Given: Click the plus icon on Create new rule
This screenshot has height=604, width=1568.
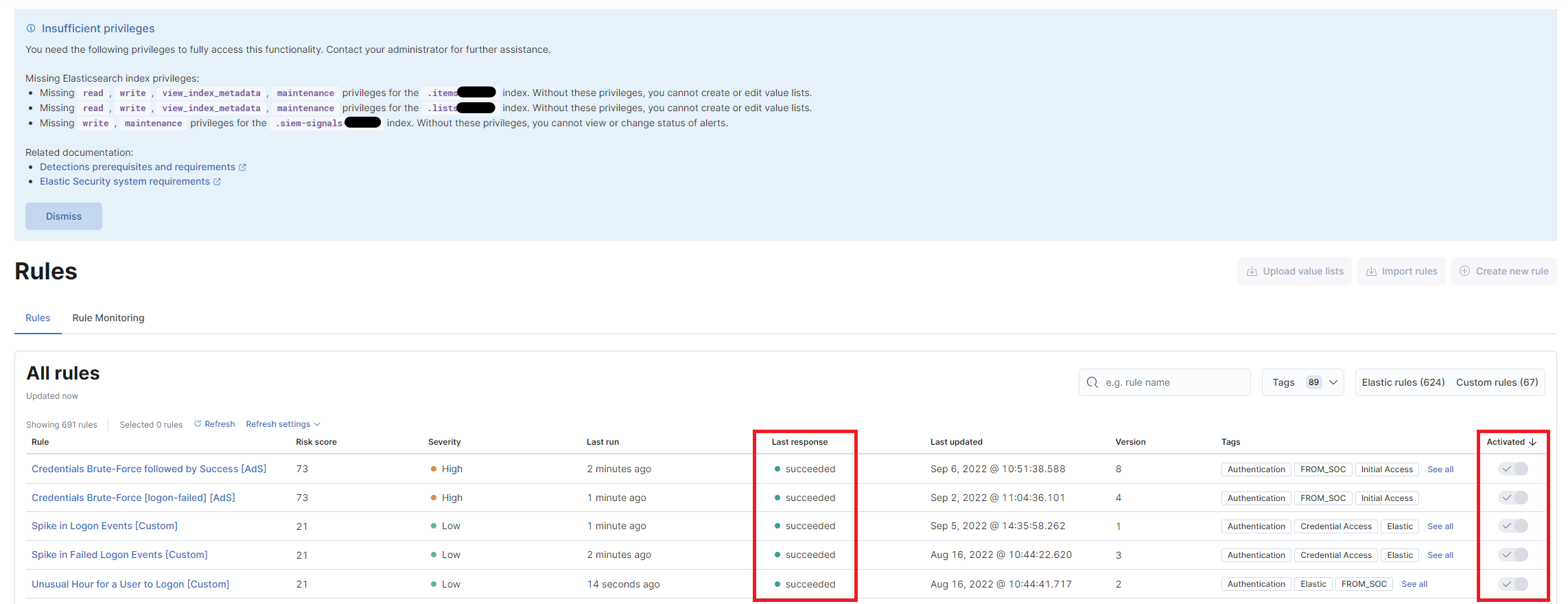Looking at the screenshot, I should 1464,271.
